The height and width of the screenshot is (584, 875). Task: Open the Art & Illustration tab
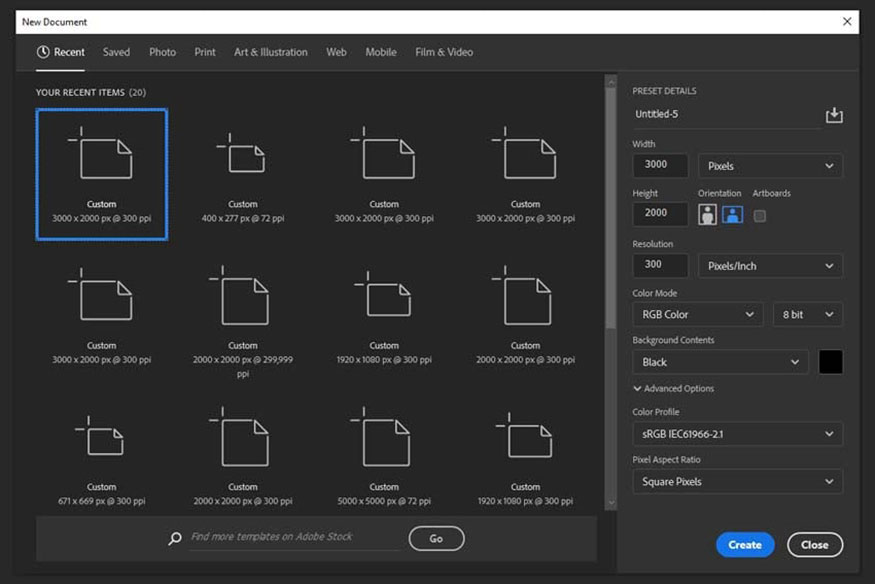pyautogui.click(x=271, y=52)
